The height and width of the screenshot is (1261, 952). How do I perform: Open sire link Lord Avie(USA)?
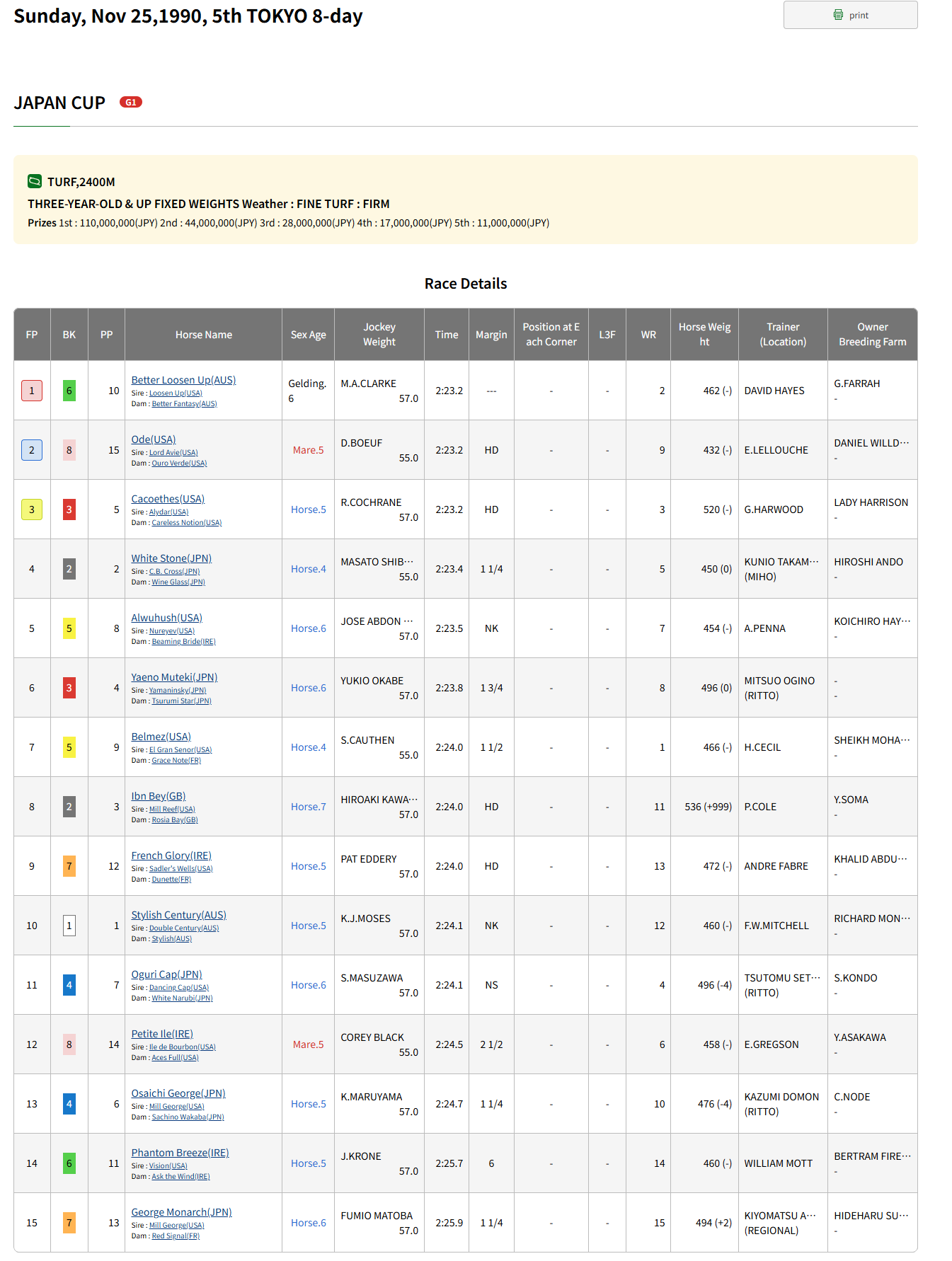pos(173,453)
